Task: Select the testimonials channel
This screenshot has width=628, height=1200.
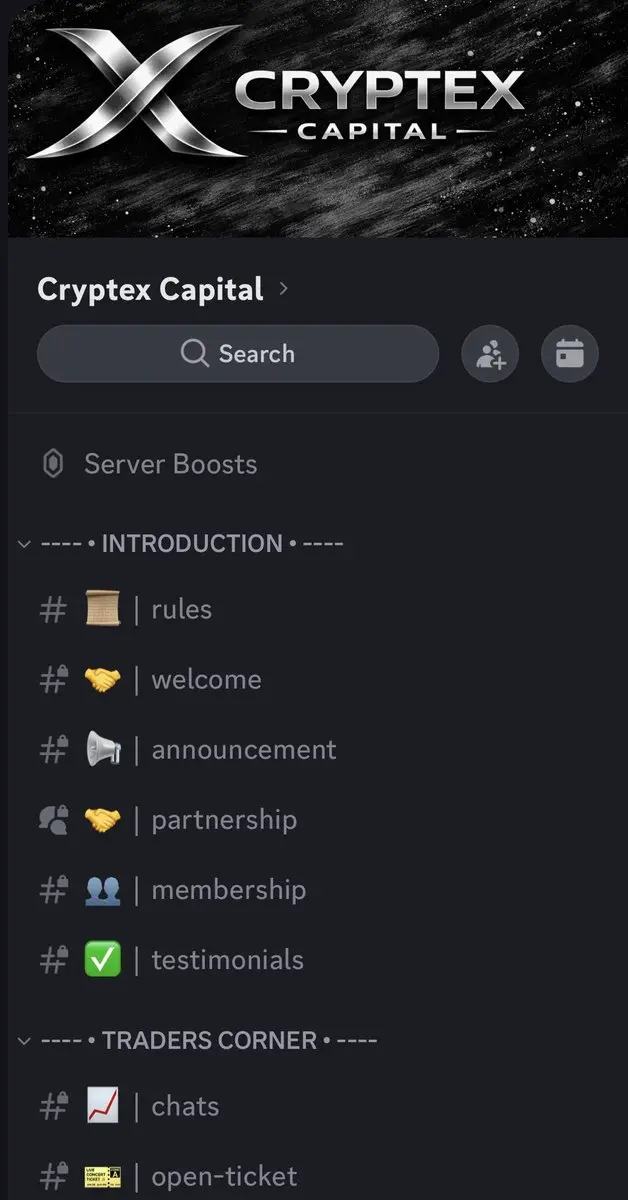Action: click(x=227, y=960)
